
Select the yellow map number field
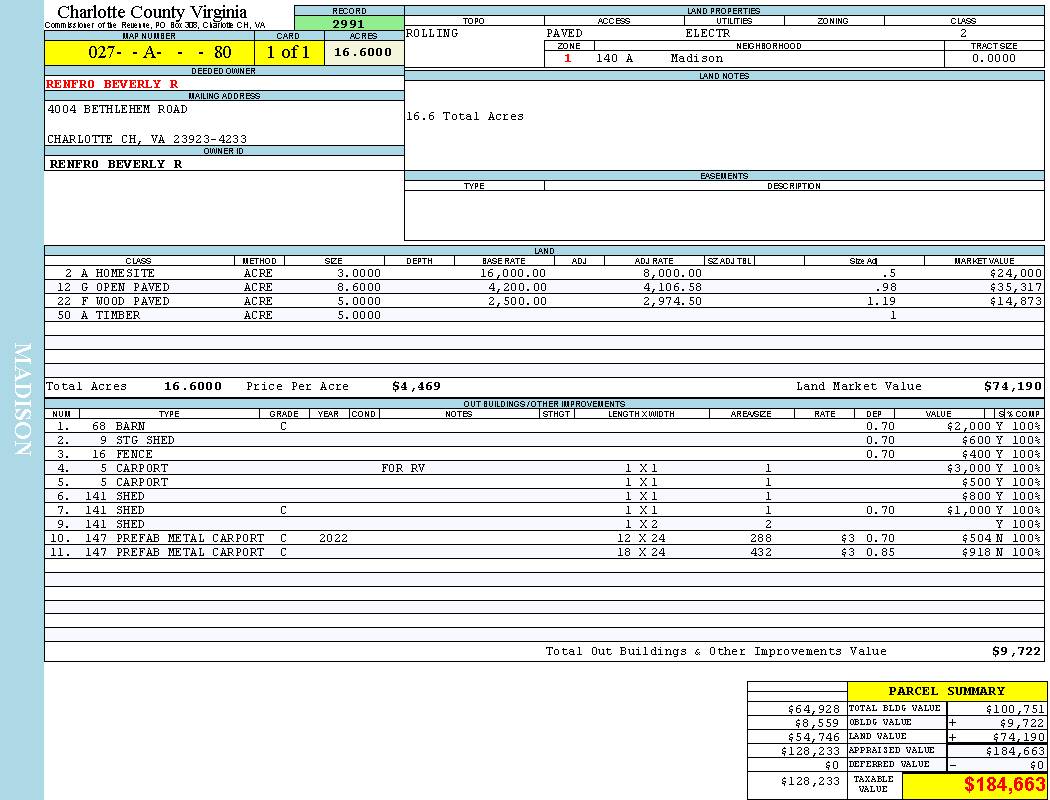click(x=149, y=52)
